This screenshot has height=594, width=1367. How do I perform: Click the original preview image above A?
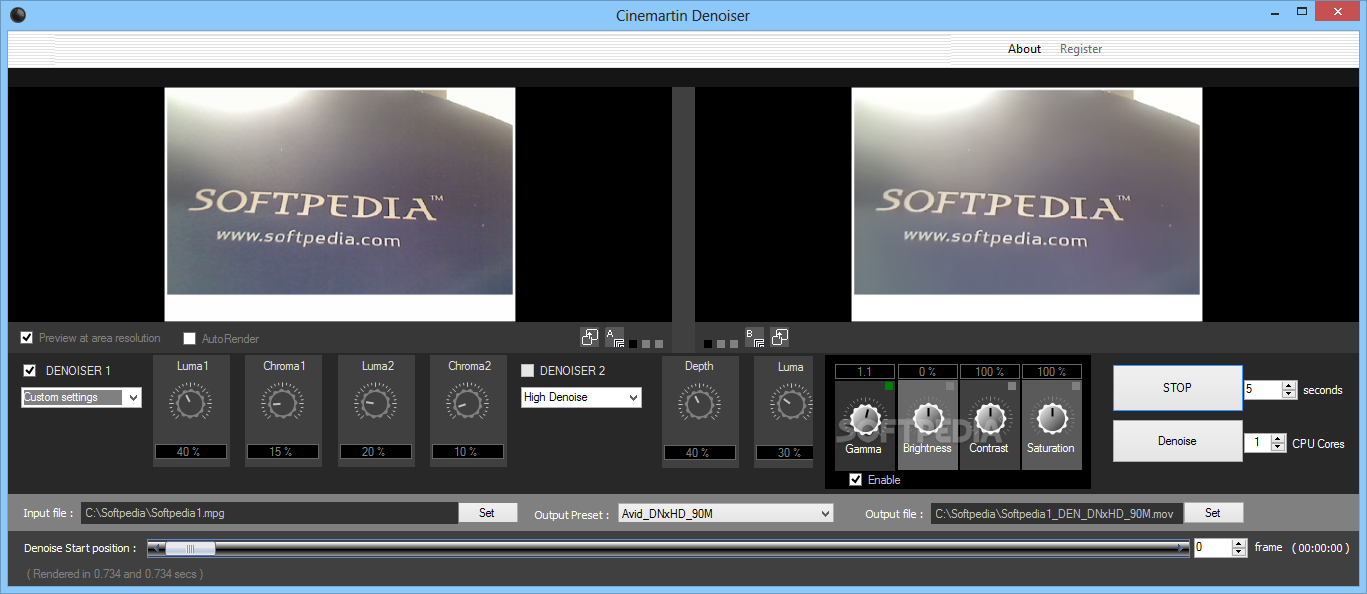[340, 204]
